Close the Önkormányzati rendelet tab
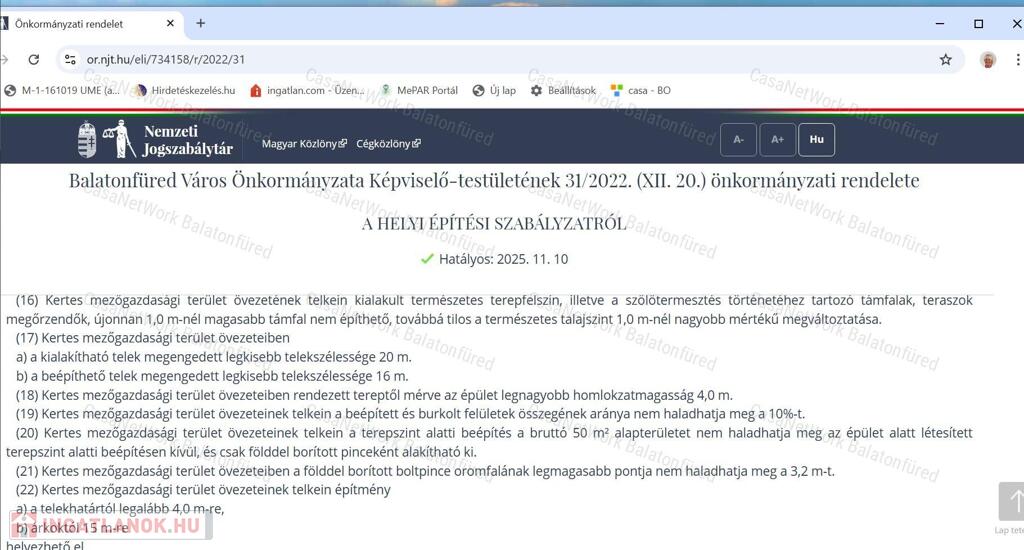The width and height of the screenshot is (1024, 550). coord(170,23)
